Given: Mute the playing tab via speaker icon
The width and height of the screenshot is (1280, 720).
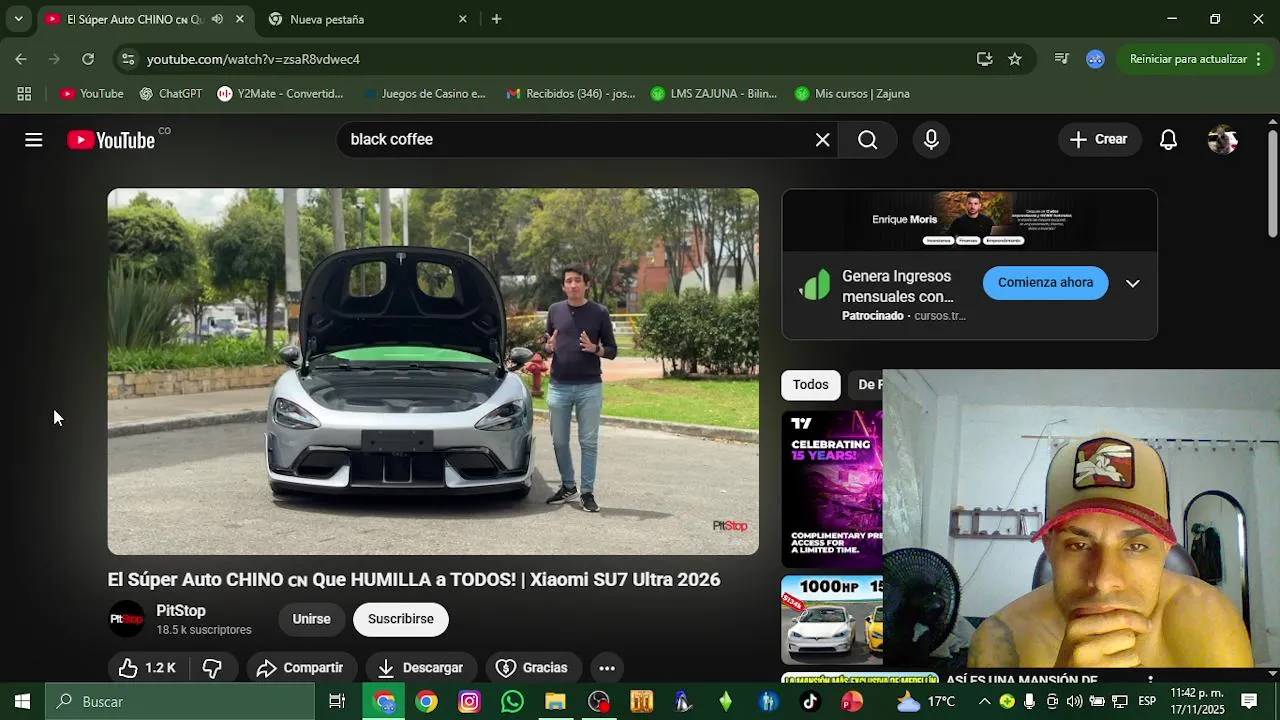Looking at the screenshot, I should [217, 19].
